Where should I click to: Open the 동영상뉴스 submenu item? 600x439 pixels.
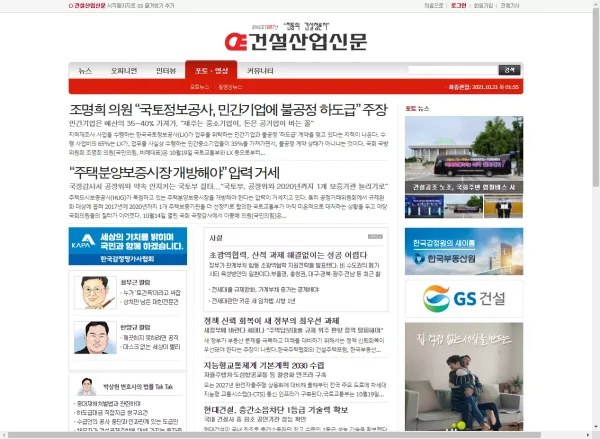230,87
